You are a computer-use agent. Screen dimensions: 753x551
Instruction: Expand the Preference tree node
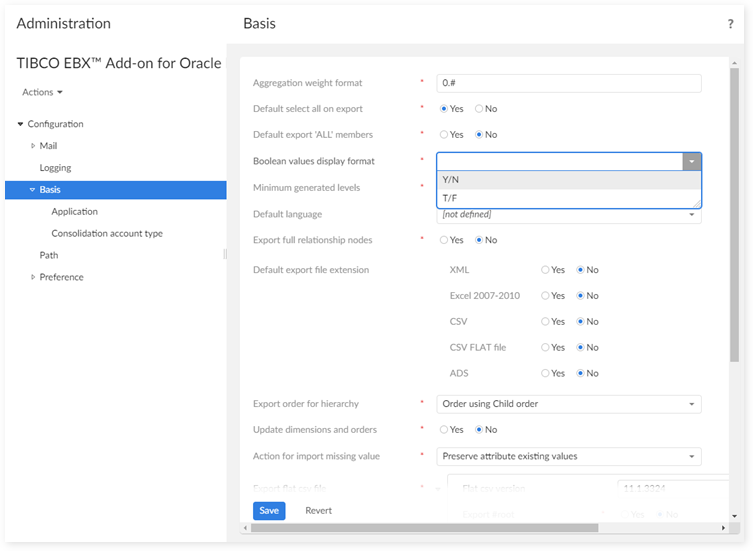(x=32, y=277)
